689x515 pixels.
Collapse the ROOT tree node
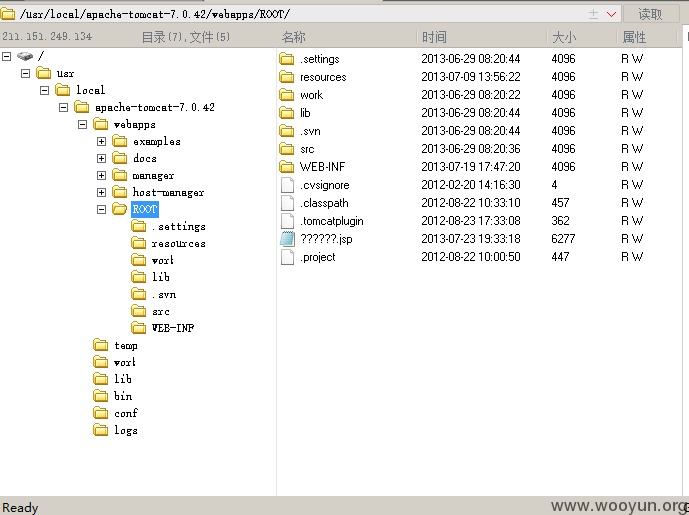coord(101,209)
